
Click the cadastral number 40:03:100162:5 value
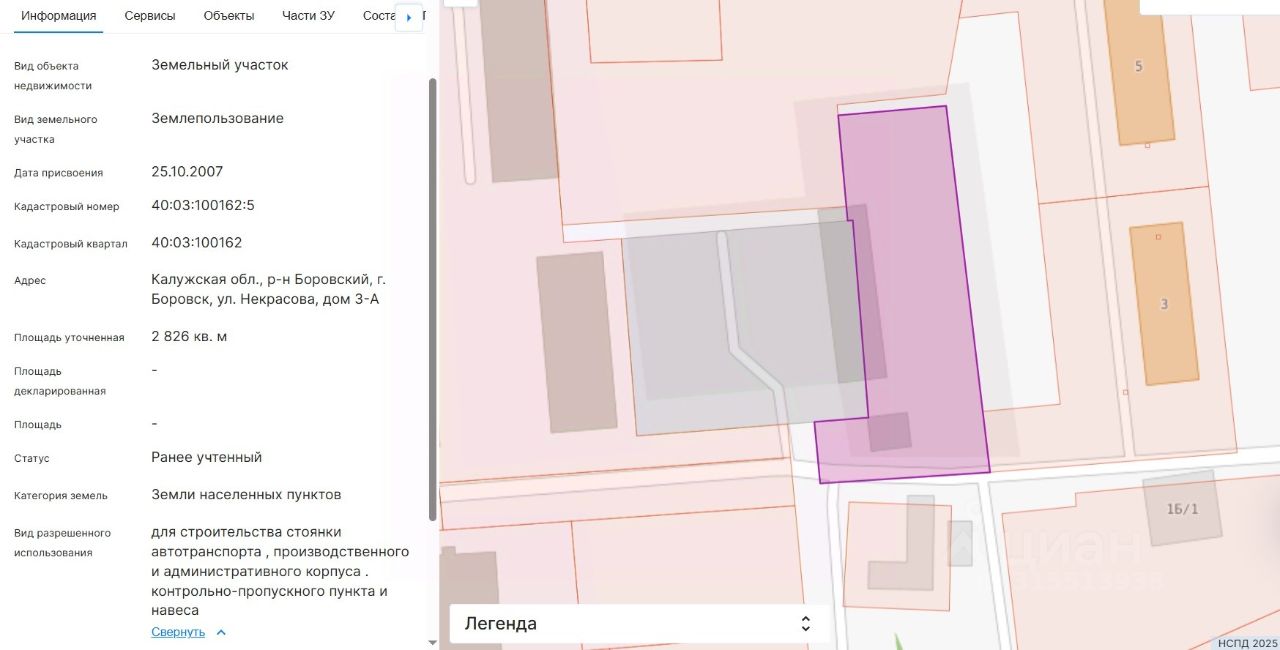point(203,205)
